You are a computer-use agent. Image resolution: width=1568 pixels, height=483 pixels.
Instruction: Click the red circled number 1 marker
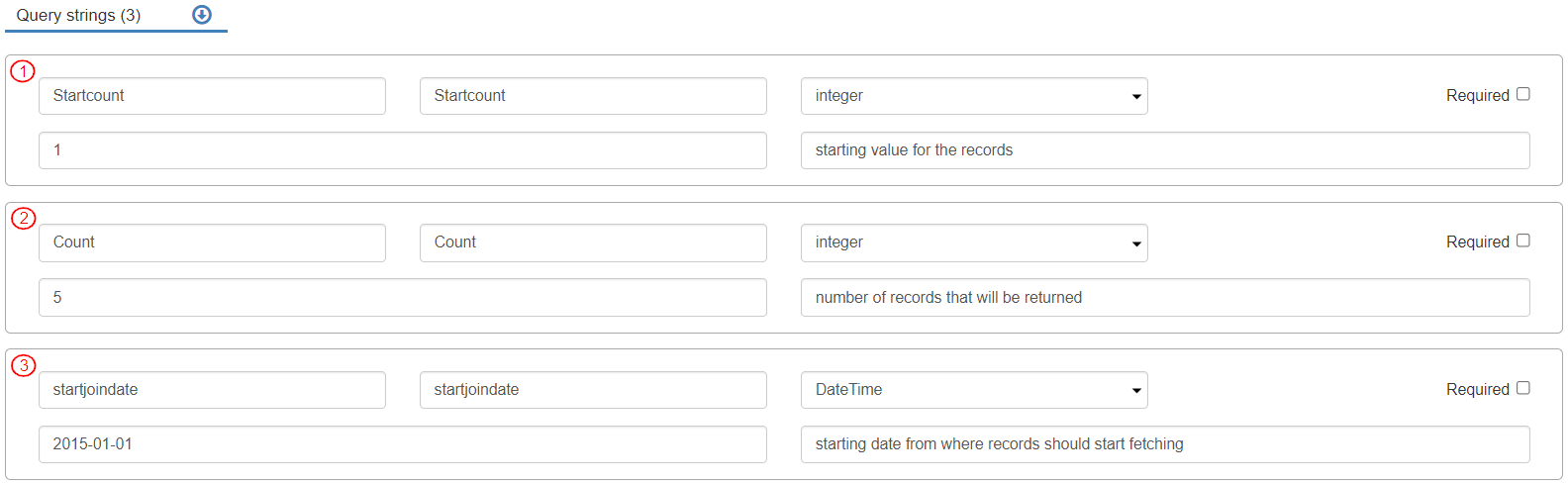click(23, 71)
